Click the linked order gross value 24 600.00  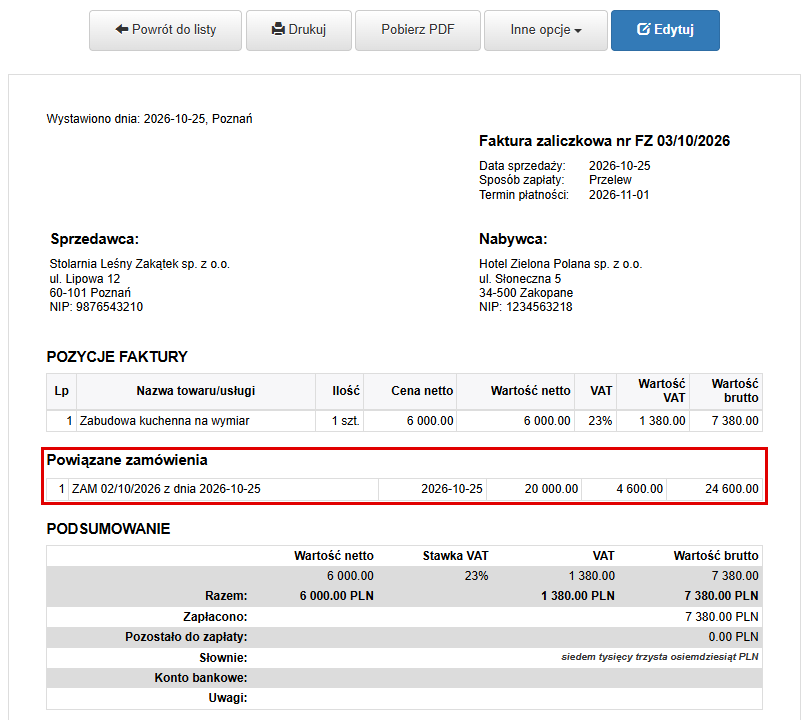pos(731,489)
